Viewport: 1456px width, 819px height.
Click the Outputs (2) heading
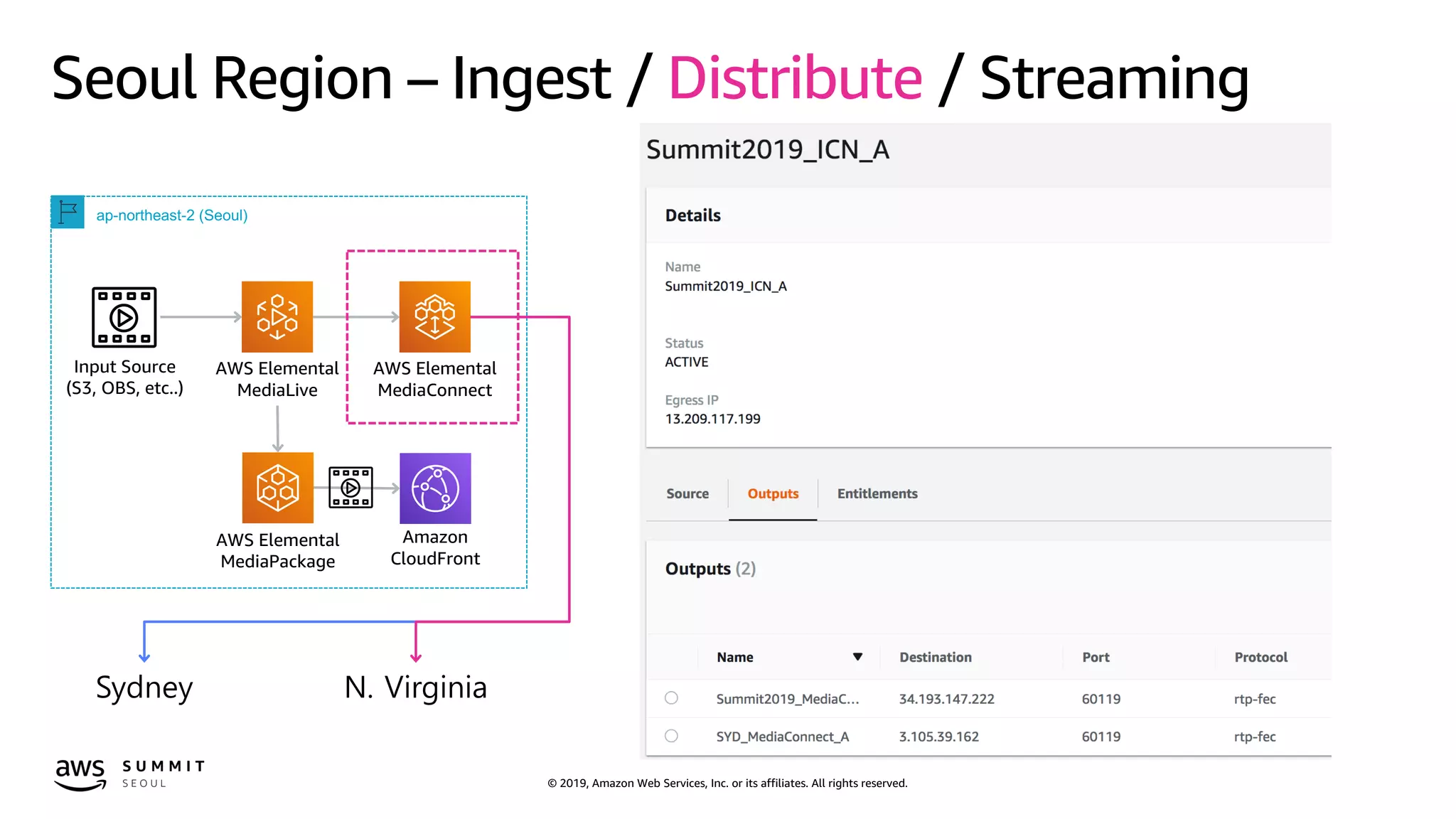click(x=710, y=569)
